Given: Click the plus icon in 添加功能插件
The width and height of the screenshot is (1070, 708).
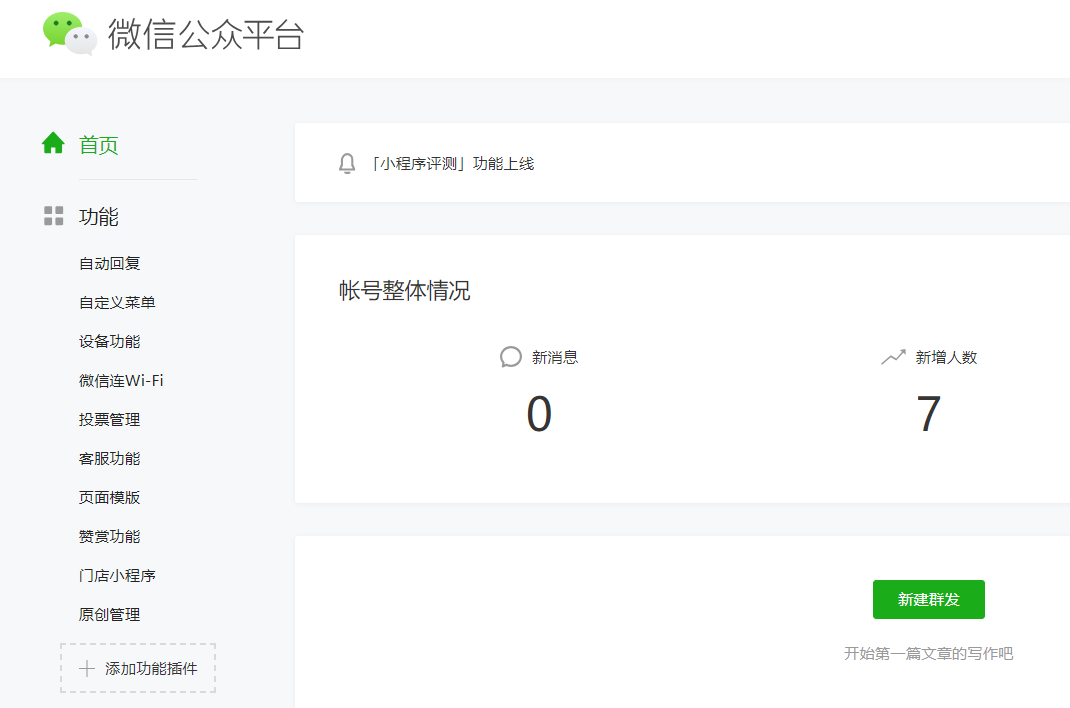Looking at the screenshot, I should pyautogui.click(x=87, y=668).
